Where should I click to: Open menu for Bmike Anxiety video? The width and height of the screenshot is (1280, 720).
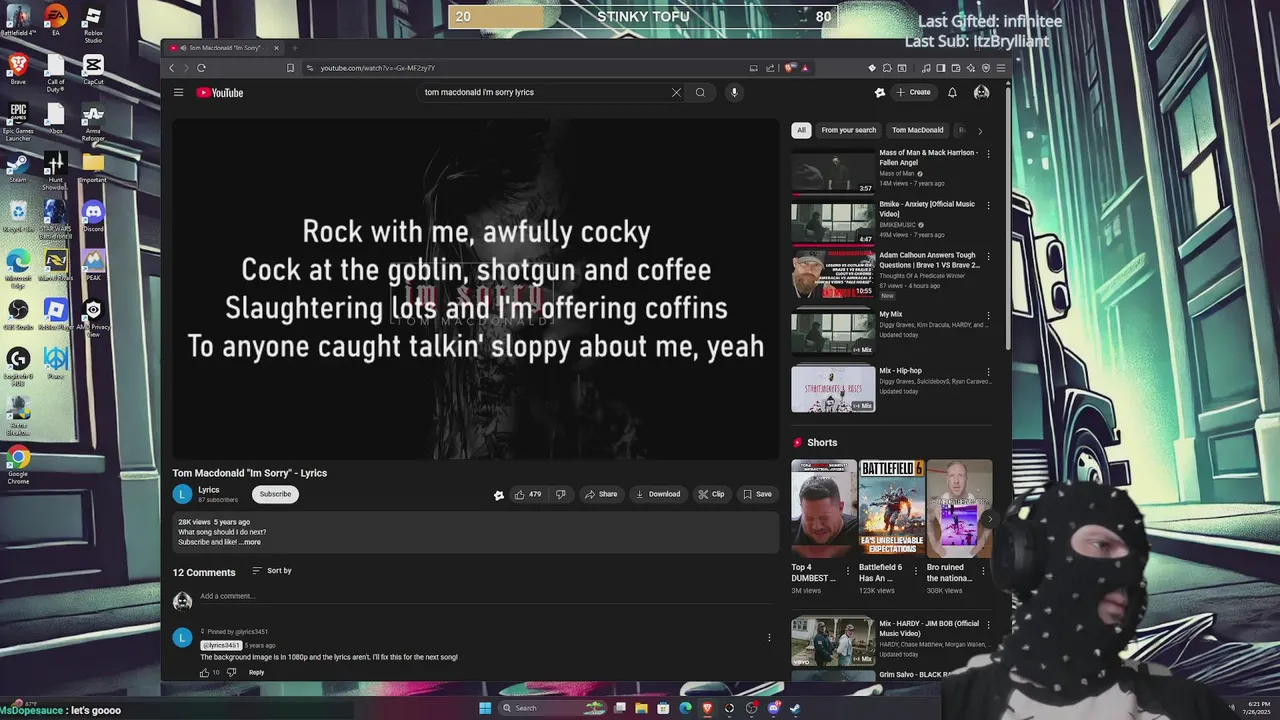click(988, 205)
